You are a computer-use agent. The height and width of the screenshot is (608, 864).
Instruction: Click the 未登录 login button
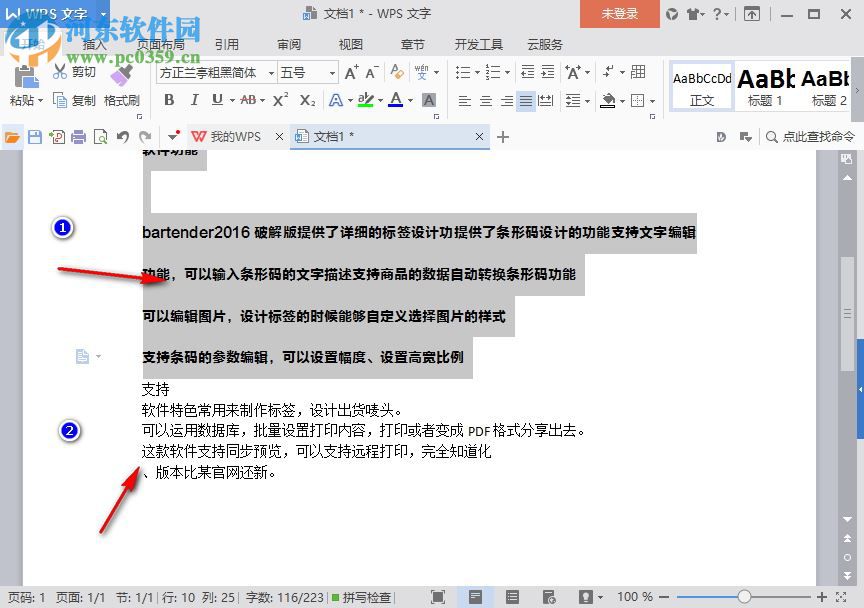[x=618, y=15]
